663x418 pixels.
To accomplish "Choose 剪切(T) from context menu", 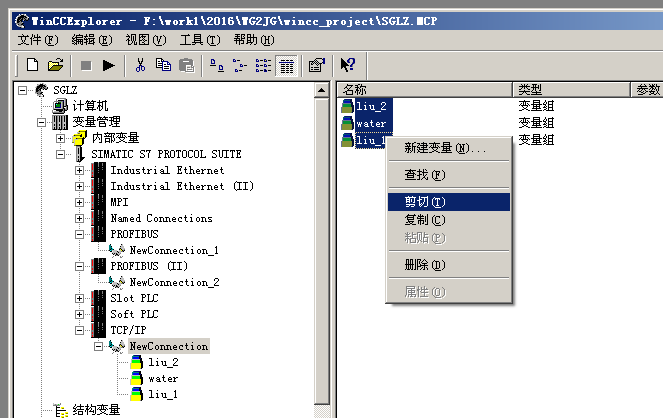I will pyautogui.click(x=449, y=202).
